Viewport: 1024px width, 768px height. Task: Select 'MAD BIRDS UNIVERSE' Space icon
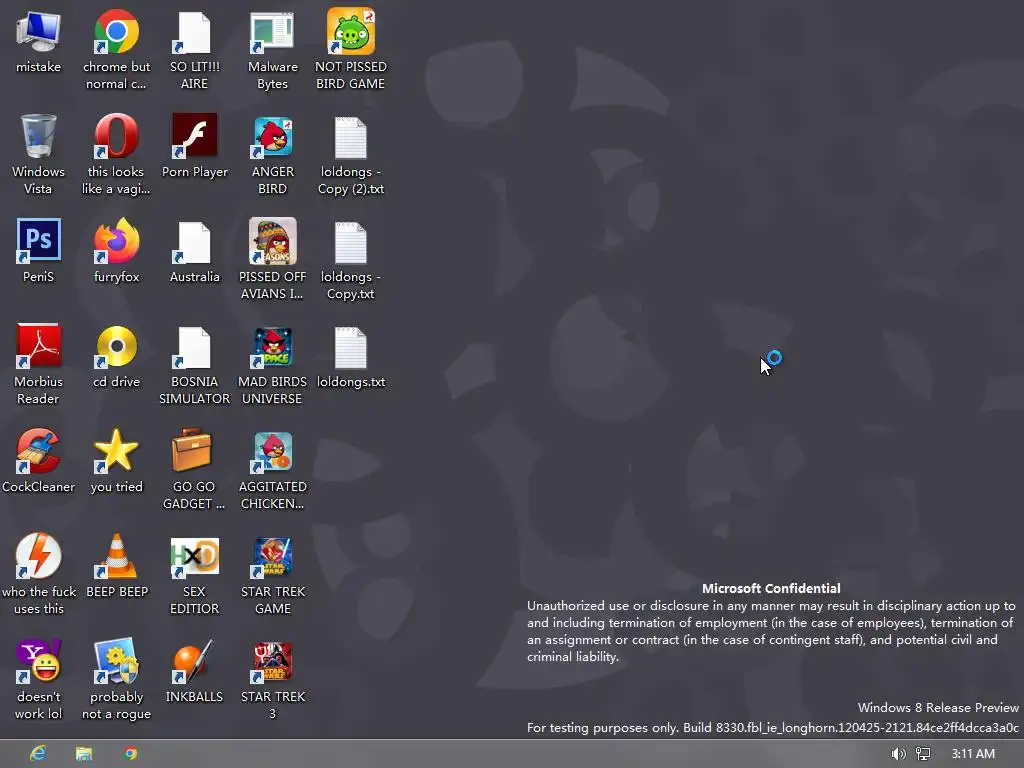point(272,347)
